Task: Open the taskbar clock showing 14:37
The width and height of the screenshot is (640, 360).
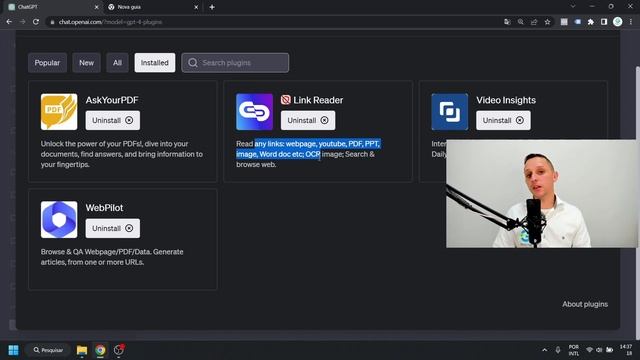Action: (x=626, y=350)
